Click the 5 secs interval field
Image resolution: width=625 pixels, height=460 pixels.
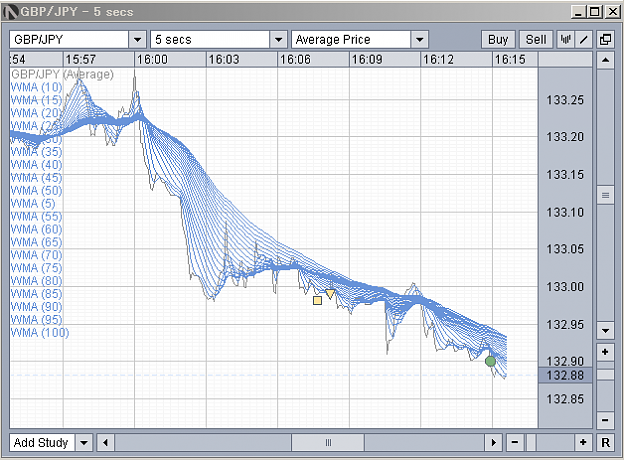tap(210, 39)
